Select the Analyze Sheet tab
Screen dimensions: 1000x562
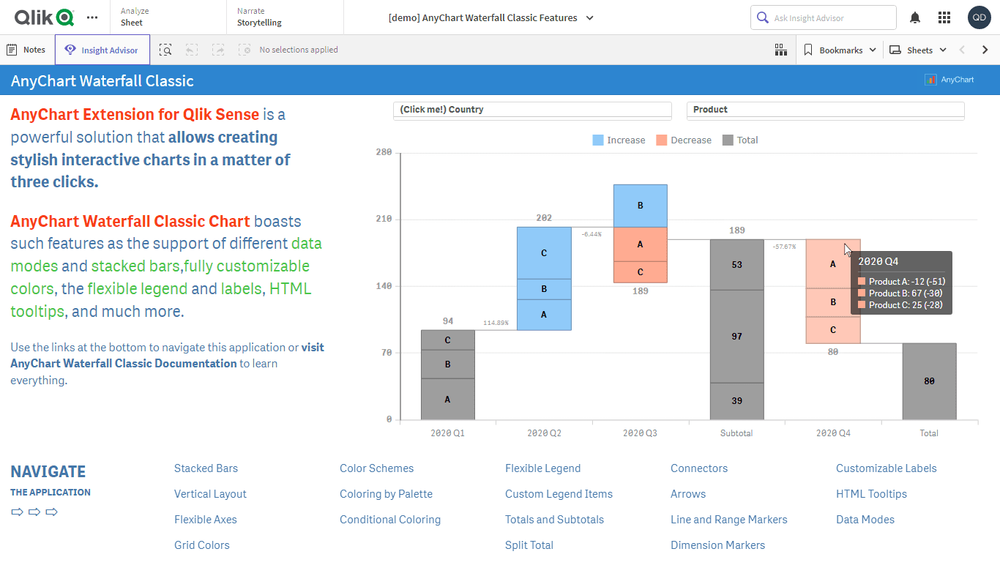(x=133, y=17)
